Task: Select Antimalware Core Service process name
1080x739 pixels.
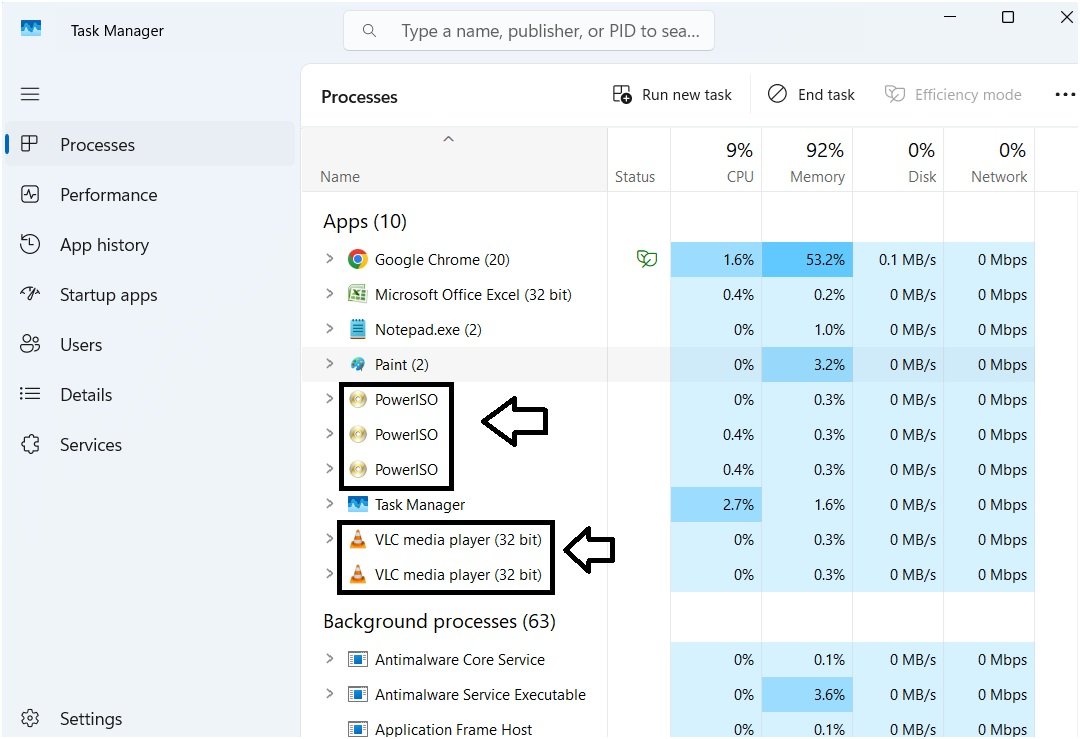Action: [x=459, y=660]
